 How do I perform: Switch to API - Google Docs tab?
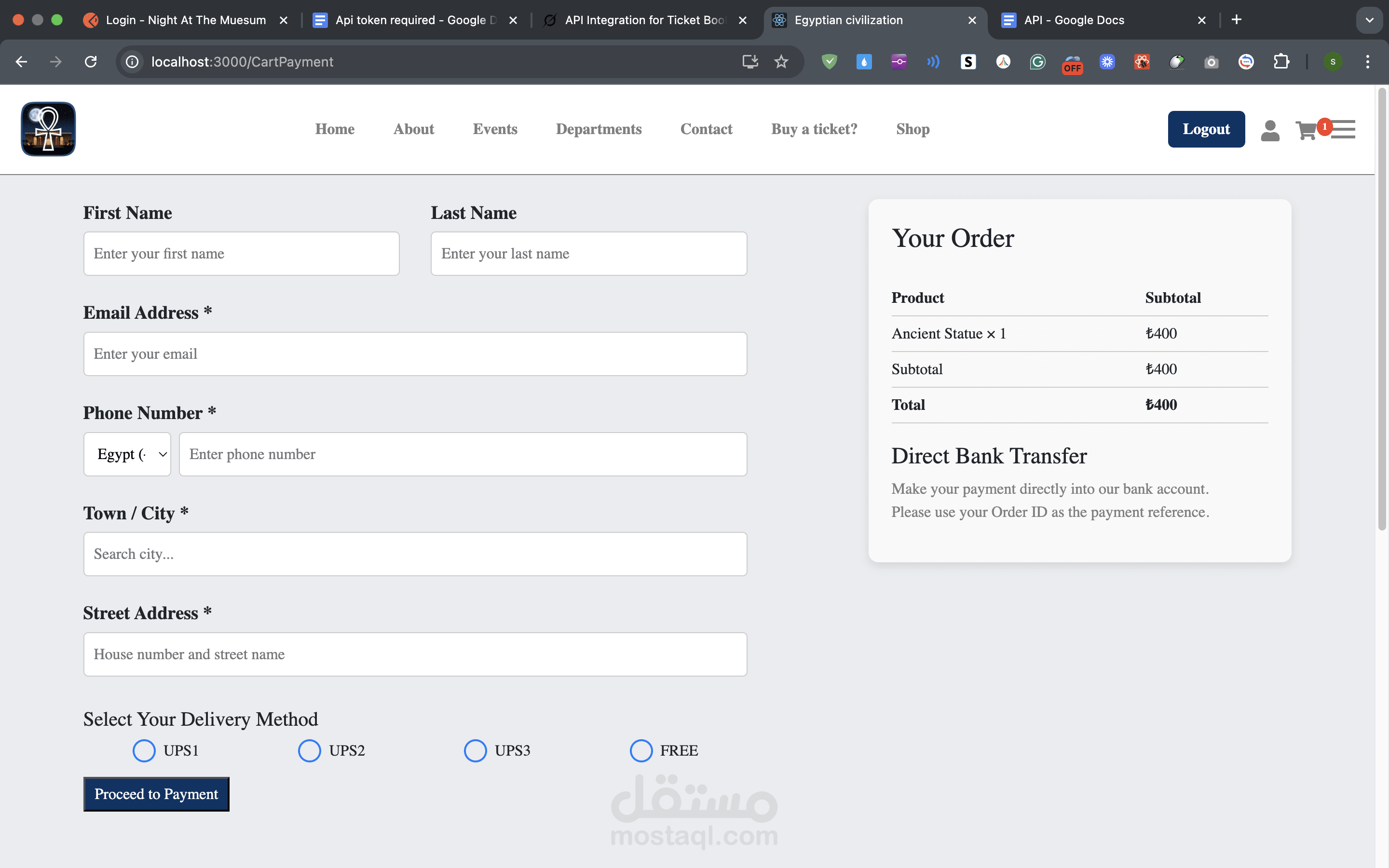[1103, 20]
